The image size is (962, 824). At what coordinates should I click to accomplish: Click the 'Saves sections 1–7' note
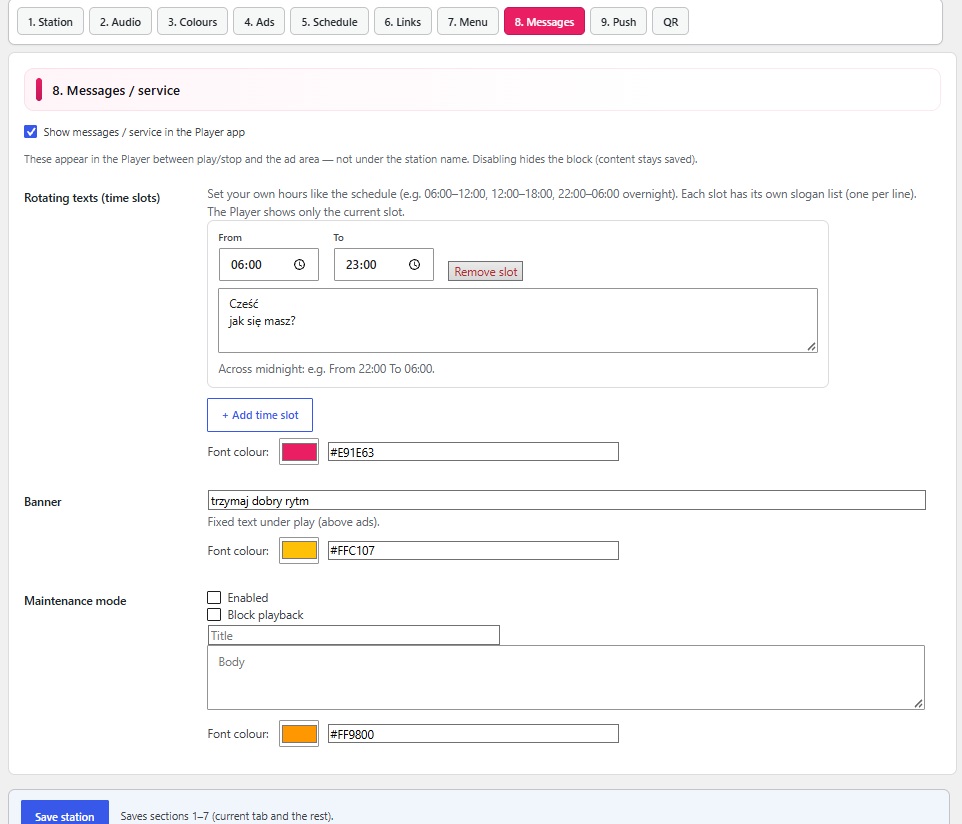227,816
